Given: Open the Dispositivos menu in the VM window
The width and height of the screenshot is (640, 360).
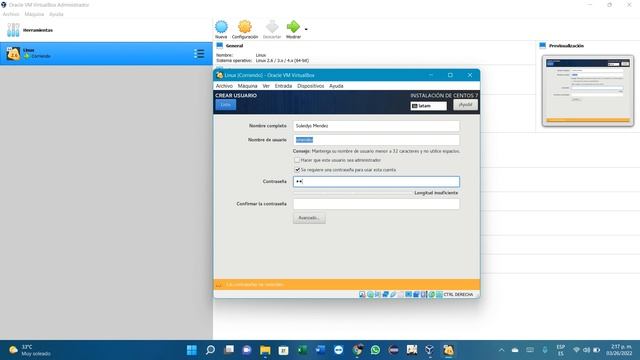Looking at the screenshot, I should [311, 86].
